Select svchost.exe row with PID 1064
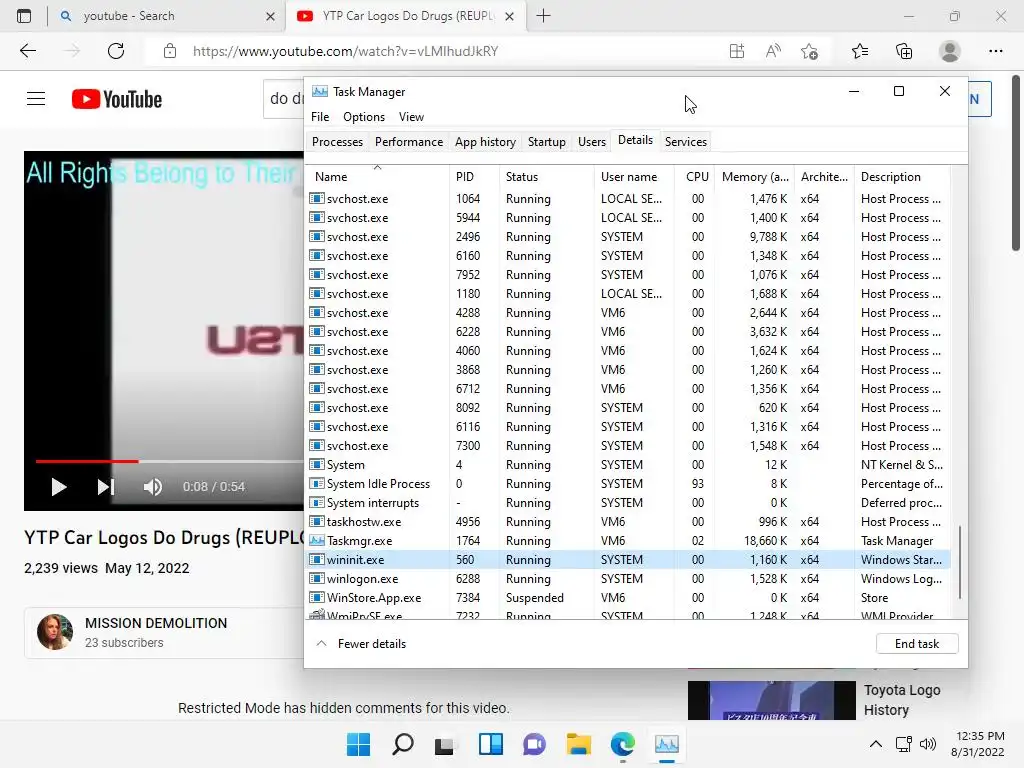 pyautogui.click(x=628, y=199)
